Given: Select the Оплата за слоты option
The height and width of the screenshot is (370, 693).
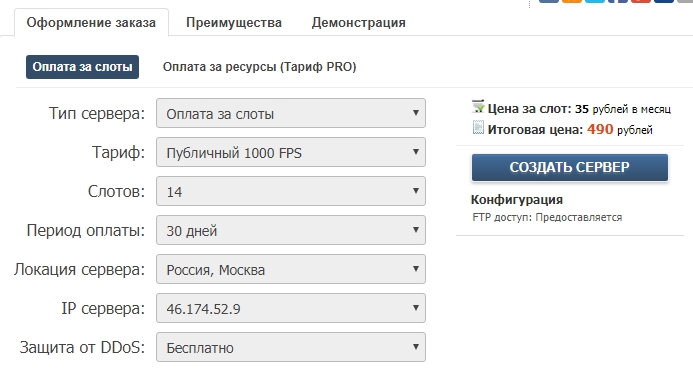Looking at the screenshot, I should [x=82, y=67].
